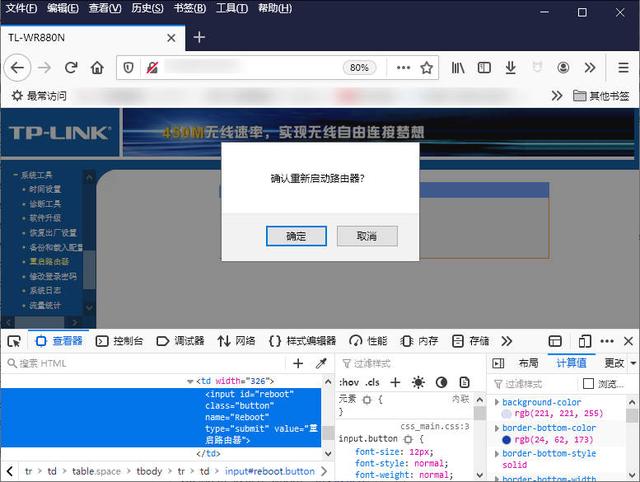This screenshot has height=482, width=640.
Task: Open the 帮助(H) menu
Action: pyautogui.click(x=275, y=8)
